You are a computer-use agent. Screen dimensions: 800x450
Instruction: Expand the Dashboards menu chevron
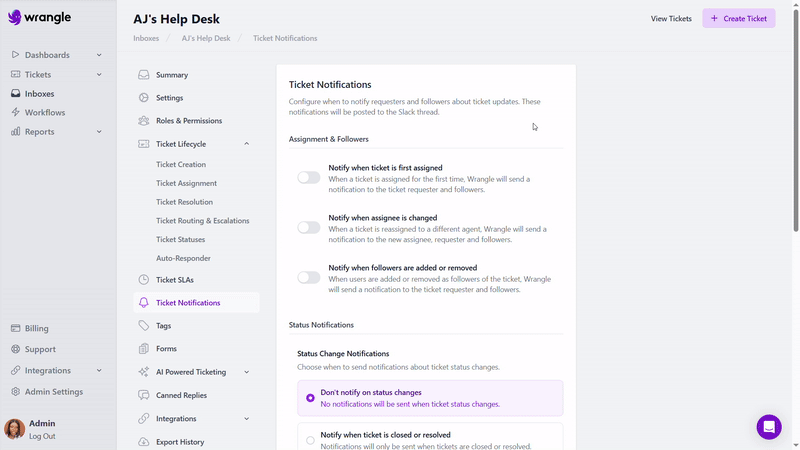coord(99,55)
